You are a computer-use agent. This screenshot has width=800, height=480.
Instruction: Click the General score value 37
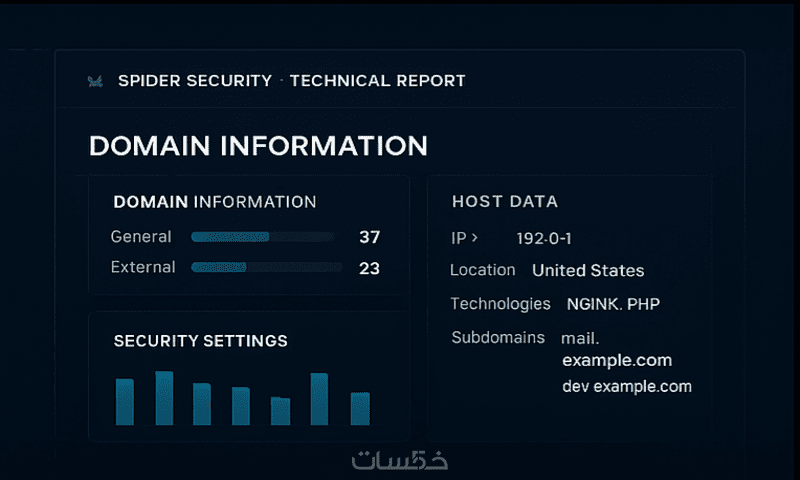pyautogui.click(x=369, y=237)
